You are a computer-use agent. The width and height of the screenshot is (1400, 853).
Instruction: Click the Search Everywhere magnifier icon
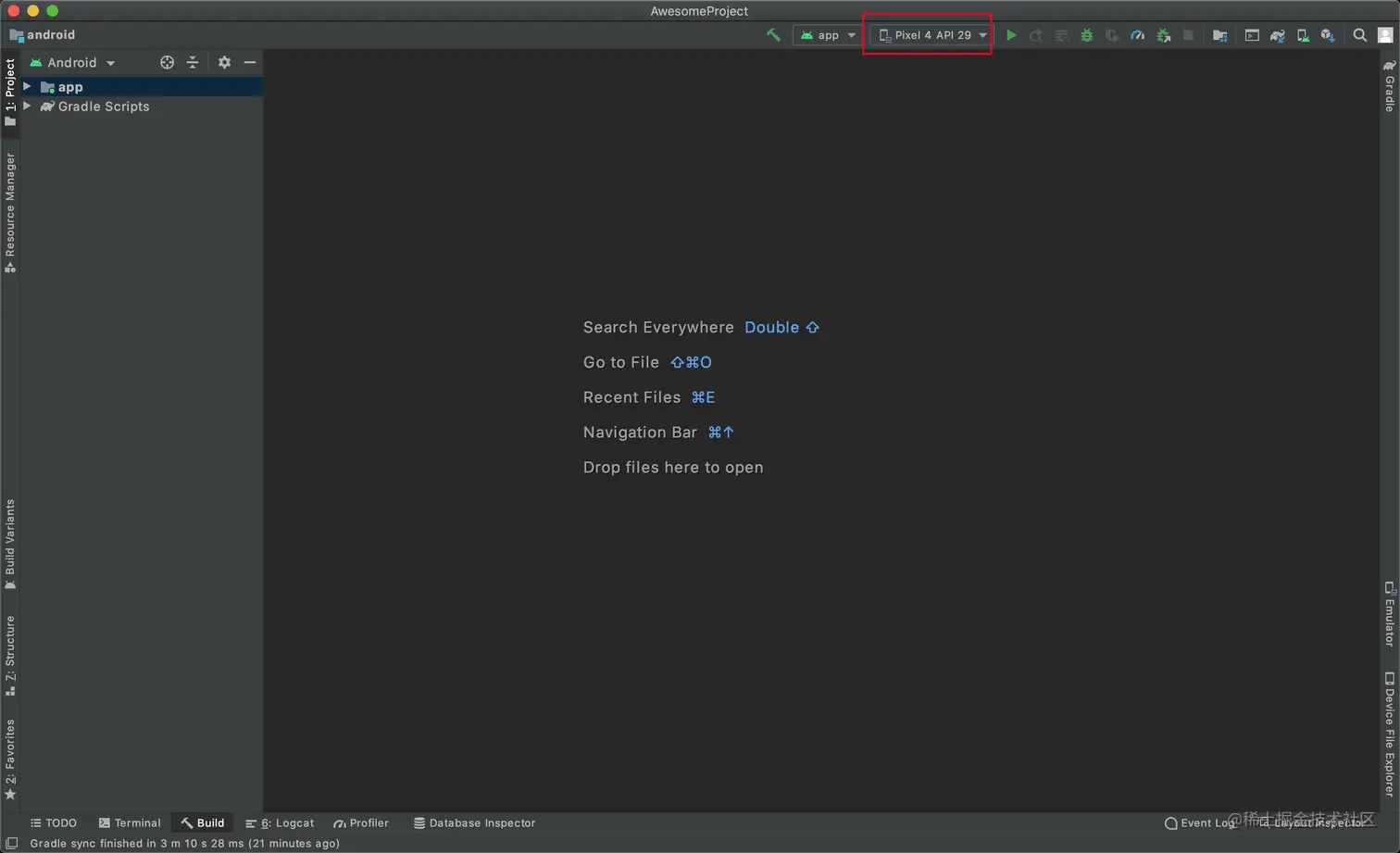pyautogui.click(x=1359, y=35)
